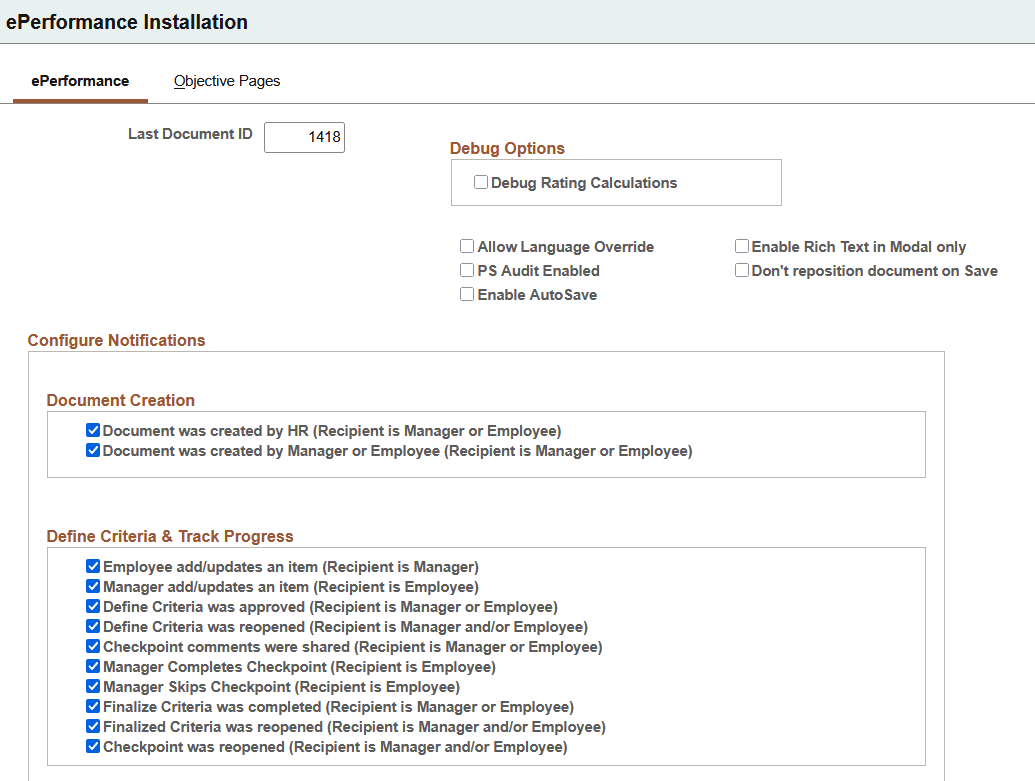Turn on Enable AutoSave
1035x781 pixels.
467,294
